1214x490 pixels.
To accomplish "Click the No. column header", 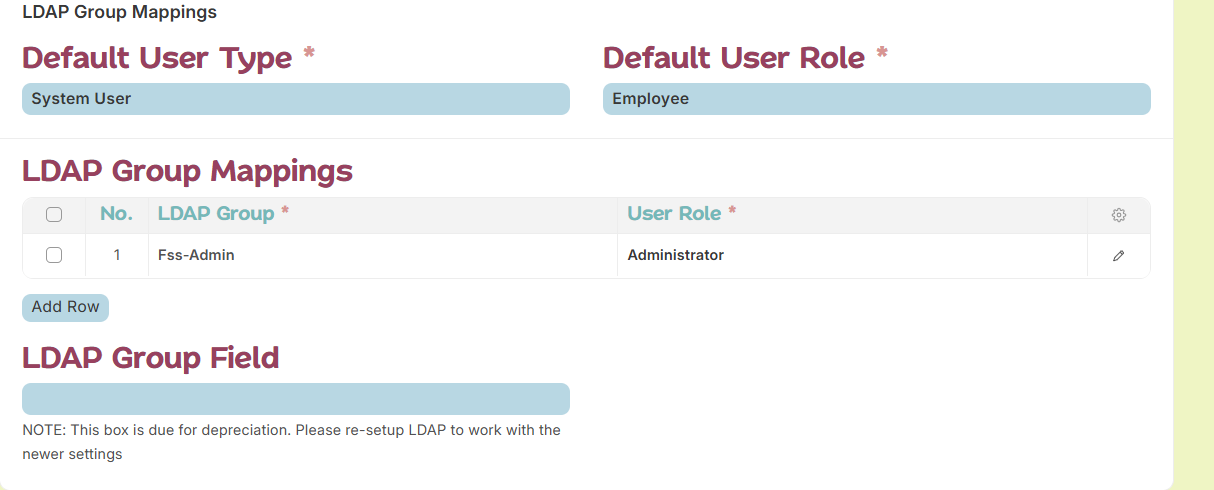I will coord(116,214).
